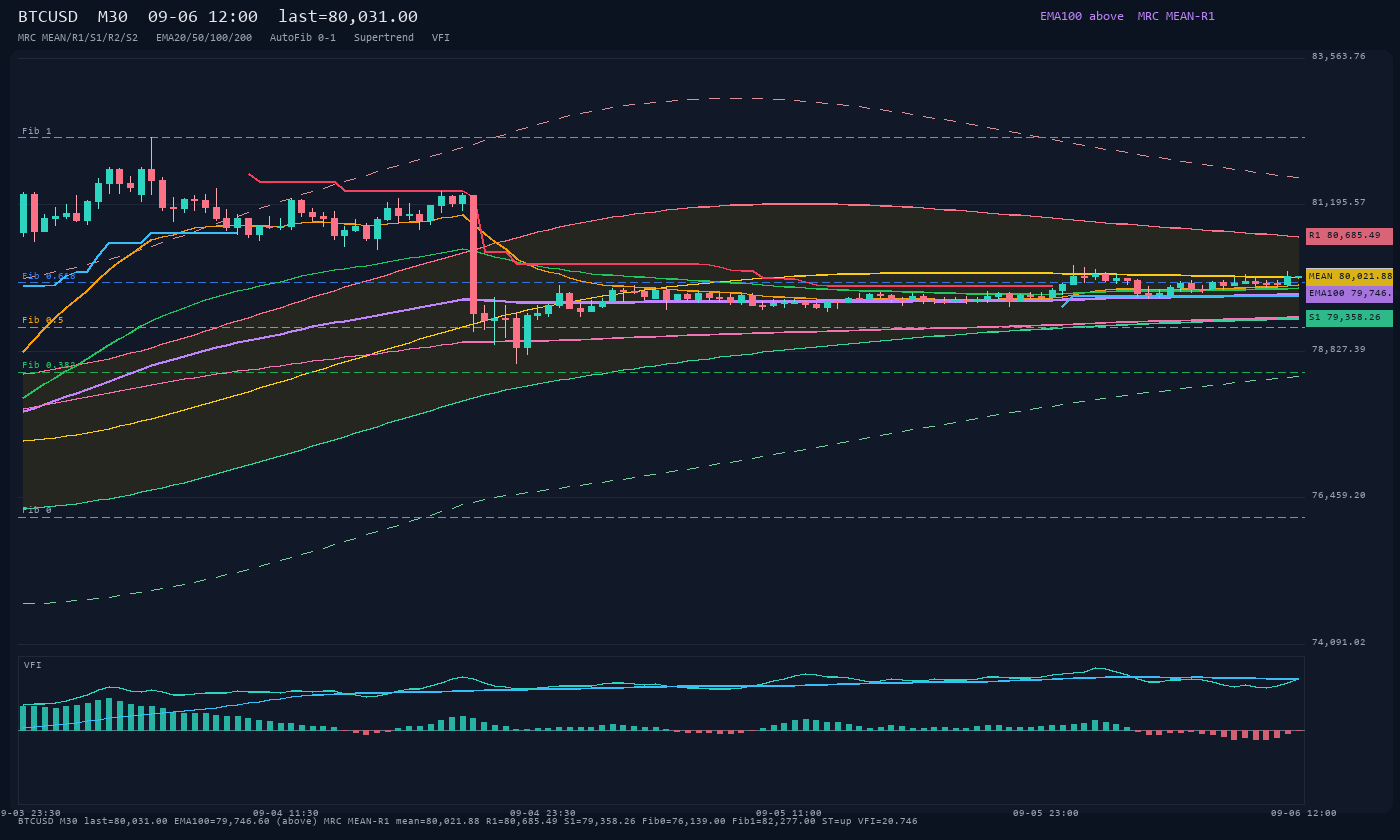Click the last=80,031.00 price in the title
This screenshot has width=1400, height=840.
coord(348,17)
